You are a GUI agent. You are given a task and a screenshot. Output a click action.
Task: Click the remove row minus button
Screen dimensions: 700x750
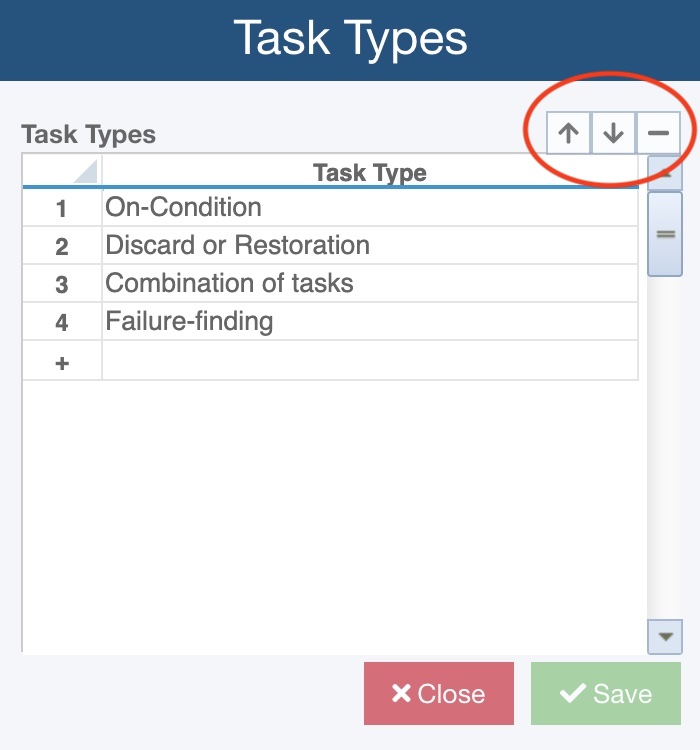click(658, 134)
